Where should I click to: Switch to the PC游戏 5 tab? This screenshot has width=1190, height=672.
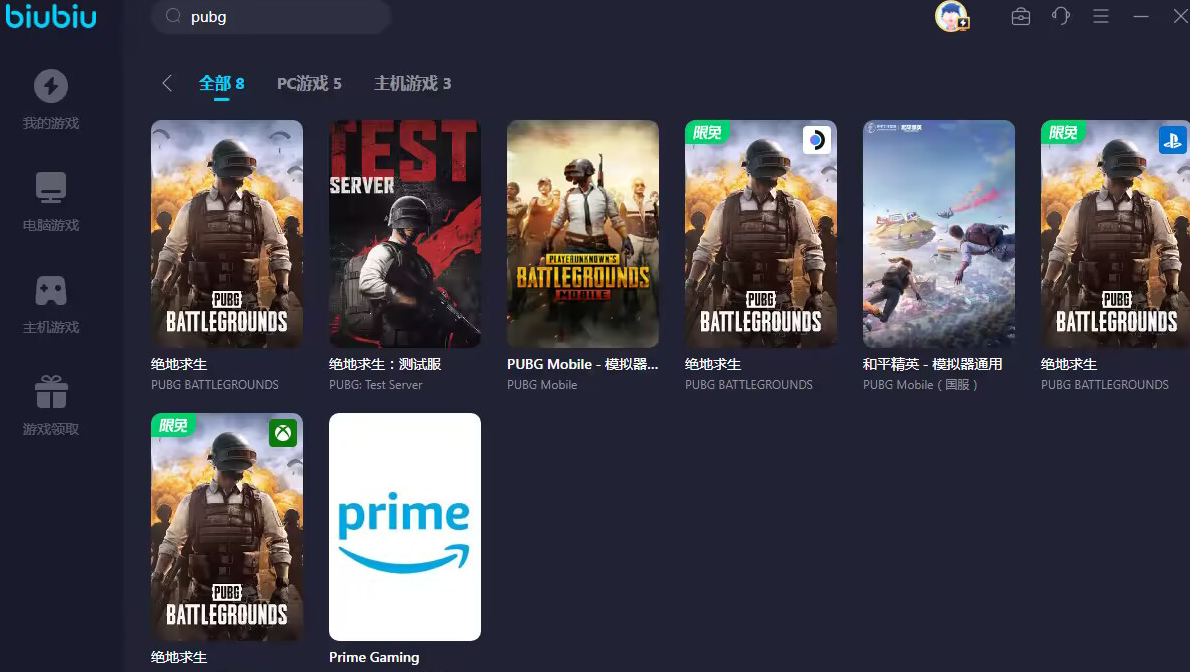[309, 84]
